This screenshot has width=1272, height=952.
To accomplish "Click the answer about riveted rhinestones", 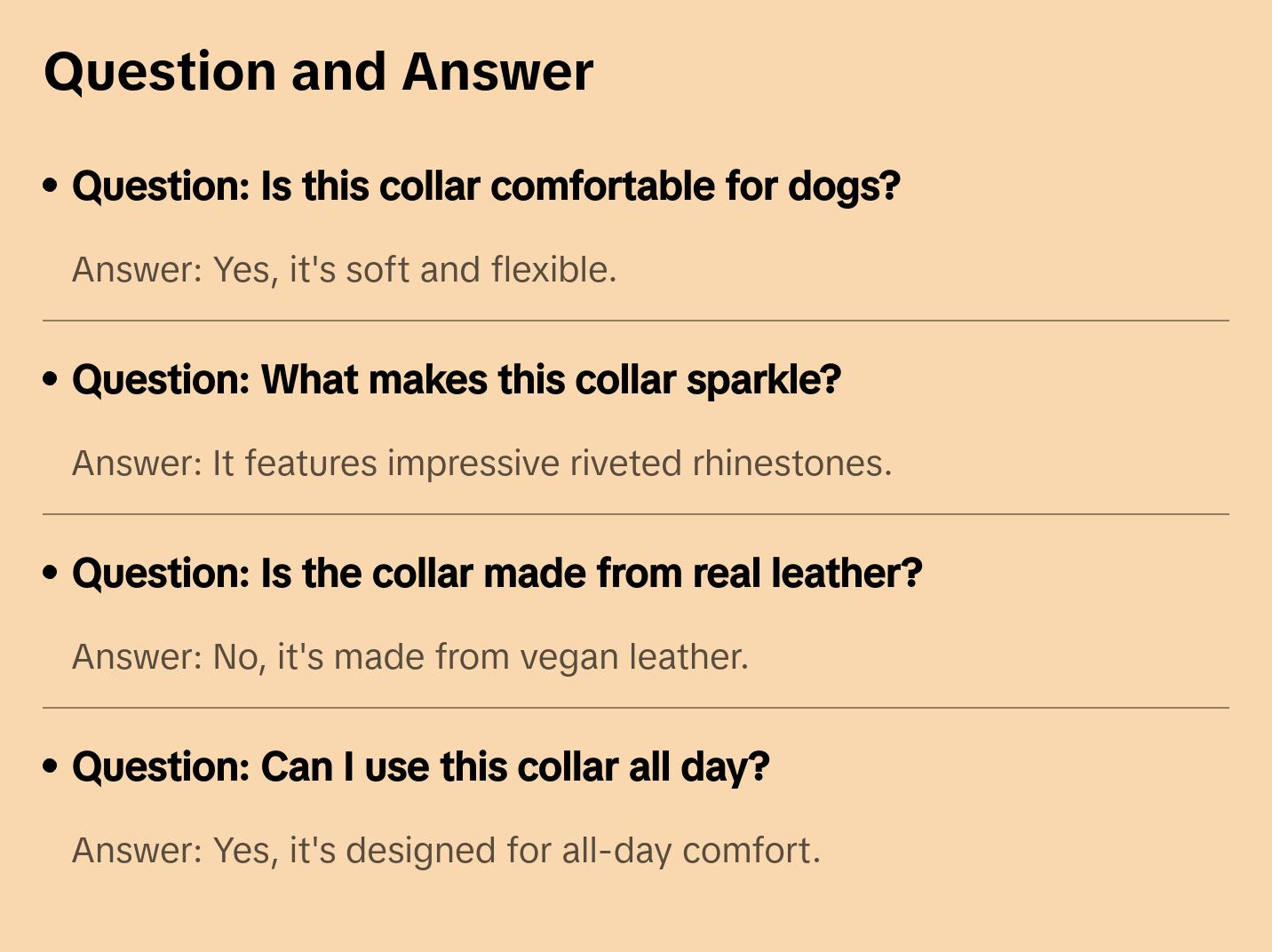I will point(481,464).
